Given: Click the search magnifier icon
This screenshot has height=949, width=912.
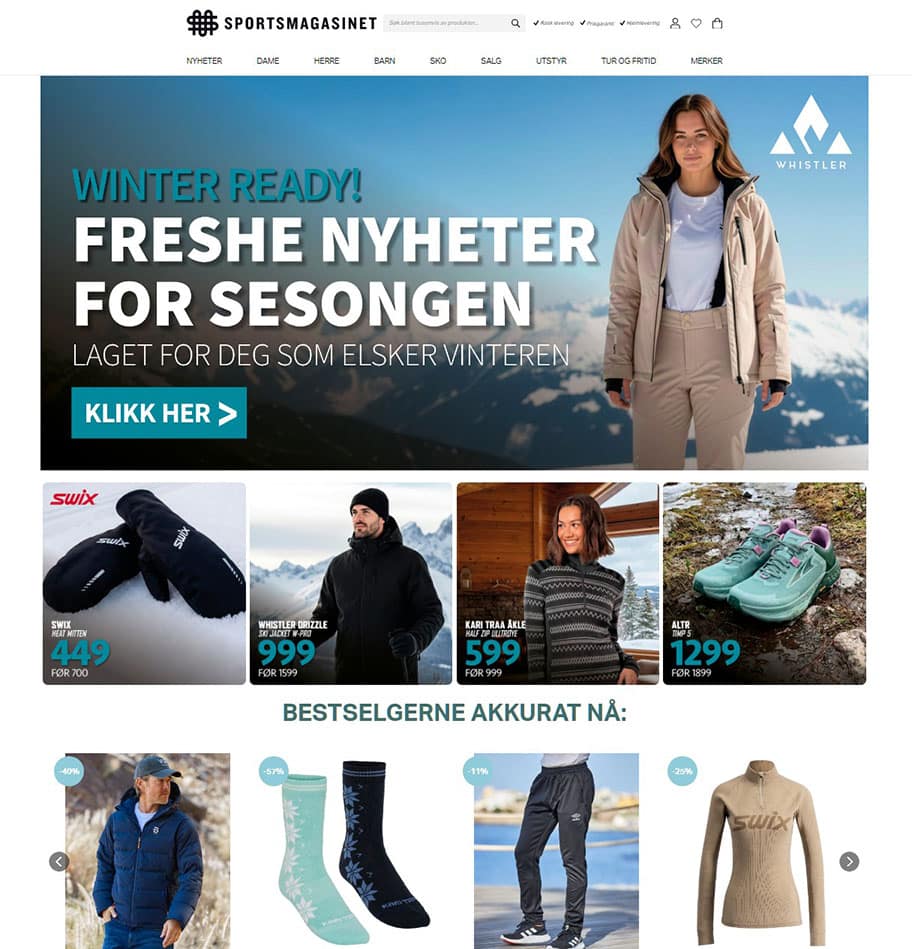Looking at the screenshot, I should point(515,23).
